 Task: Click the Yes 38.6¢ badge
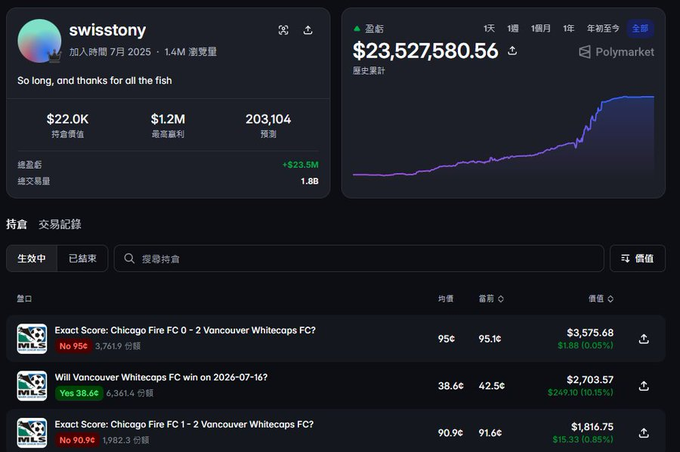coord(79,393)
